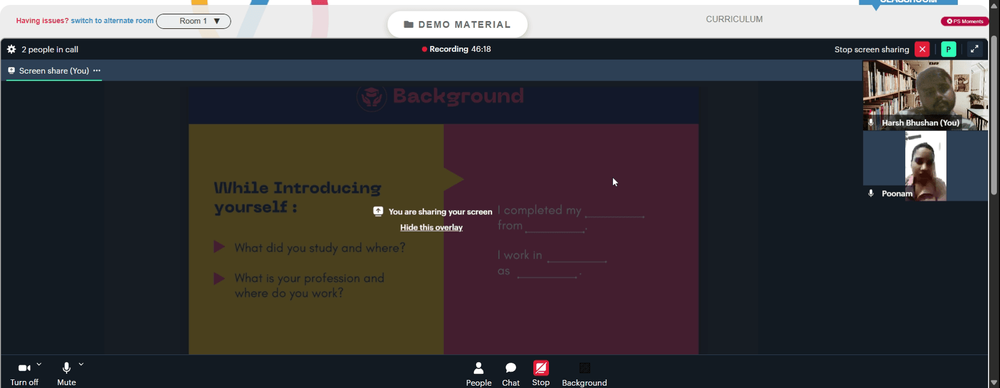The image size is (1000, 388).
Task: Open Screen share tab more options ellipsis
Action: click(x=96, y=71)
